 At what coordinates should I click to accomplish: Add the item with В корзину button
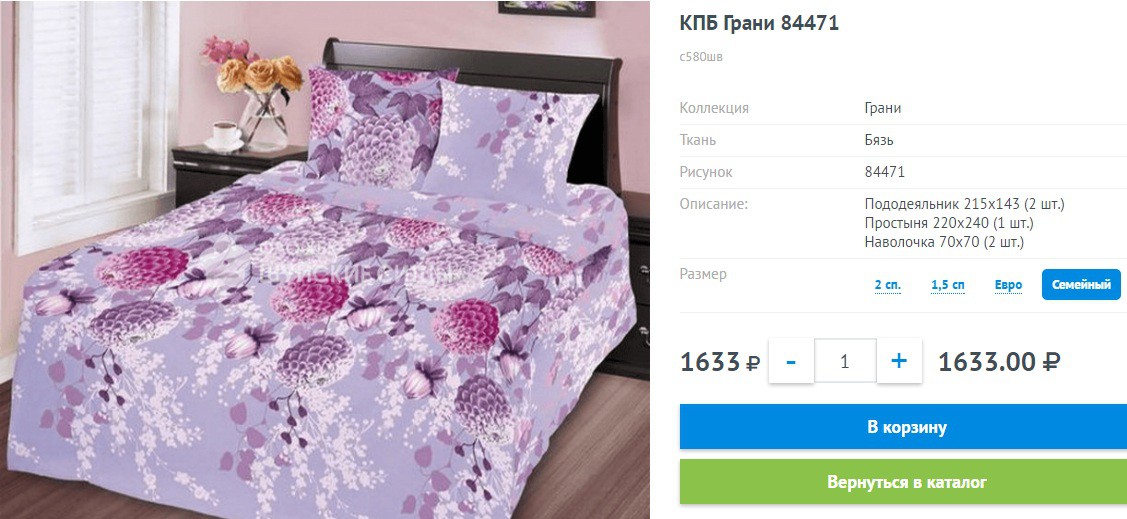coord(903,427)
